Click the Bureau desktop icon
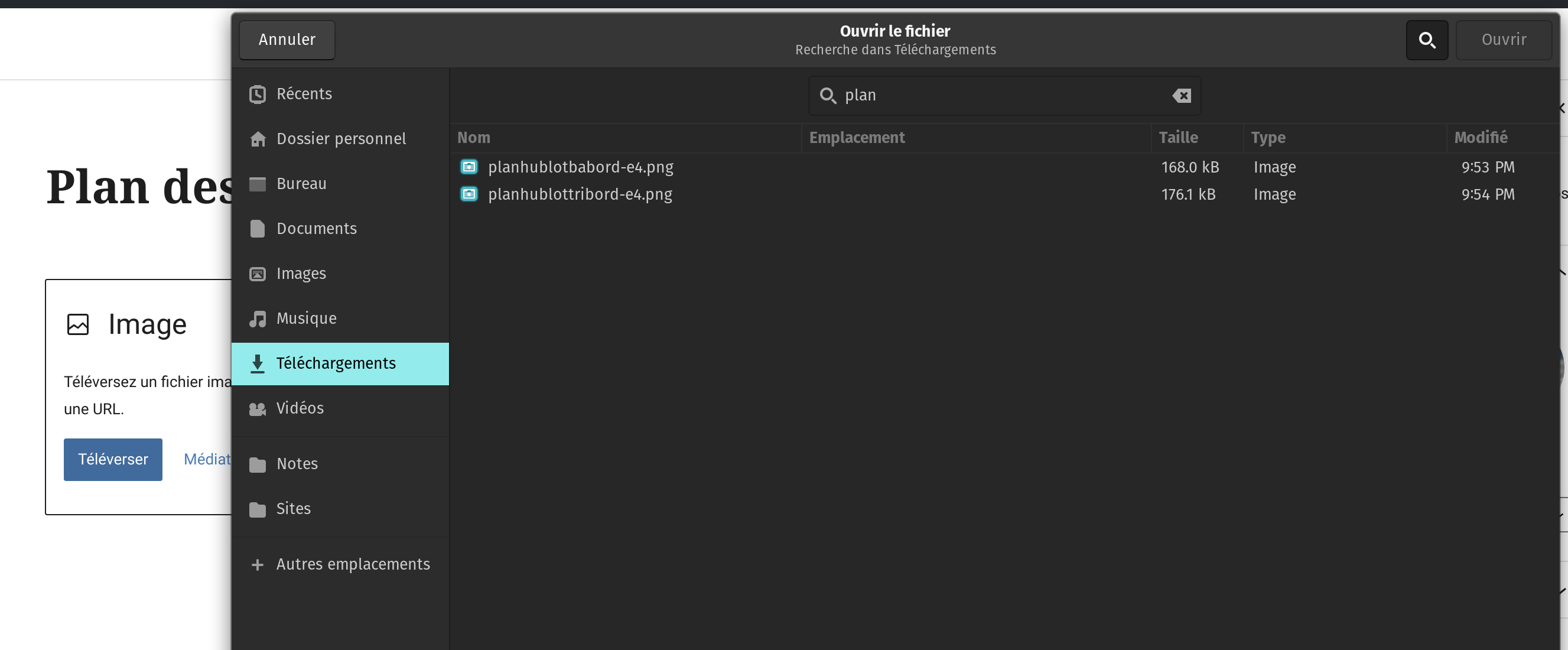 coord(258,184)
